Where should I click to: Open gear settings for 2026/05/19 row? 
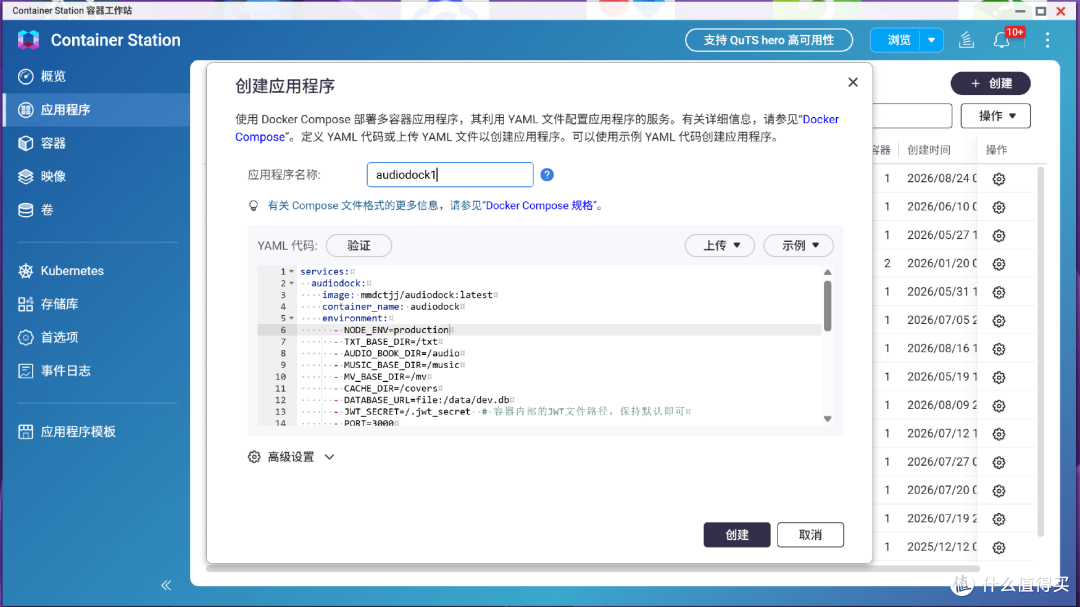tap(999, 378)
